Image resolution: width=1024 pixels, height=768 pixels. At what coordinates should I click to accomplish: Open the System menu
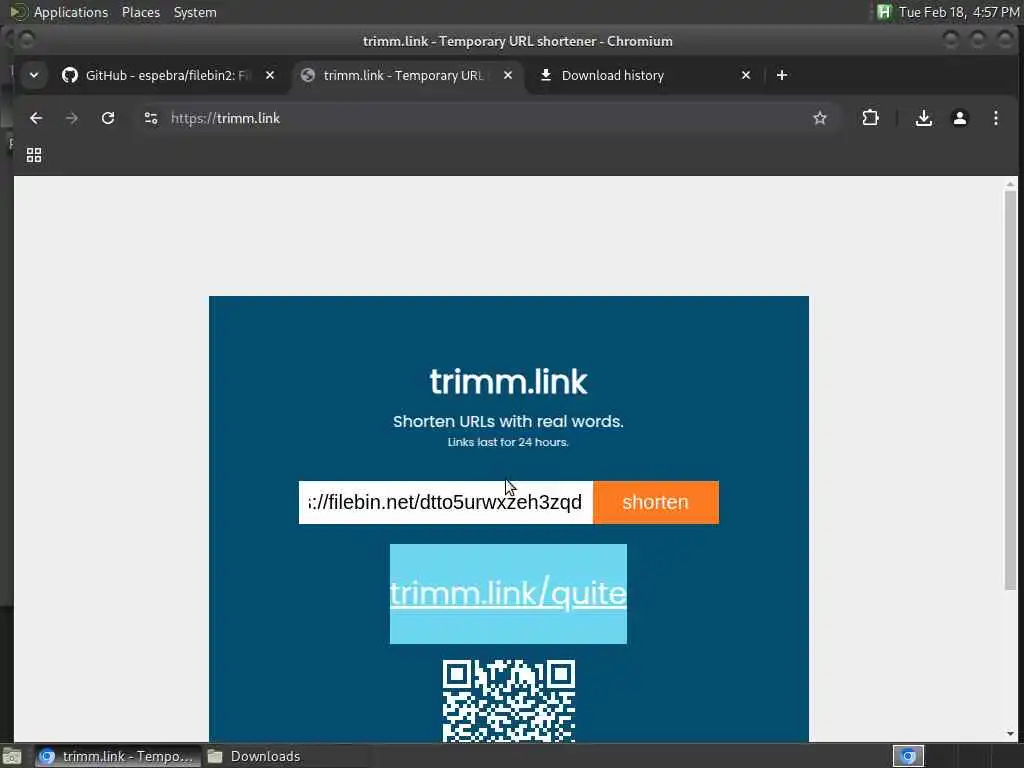click(195, 12)
